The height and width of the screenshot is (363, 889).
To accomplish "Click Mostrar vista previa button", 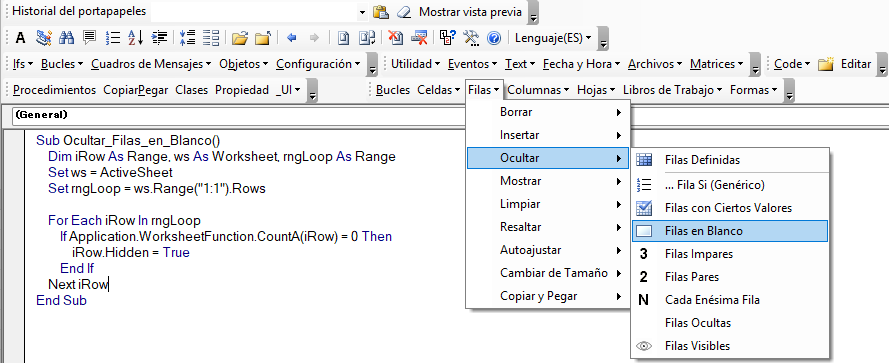I will click(471, 11).
